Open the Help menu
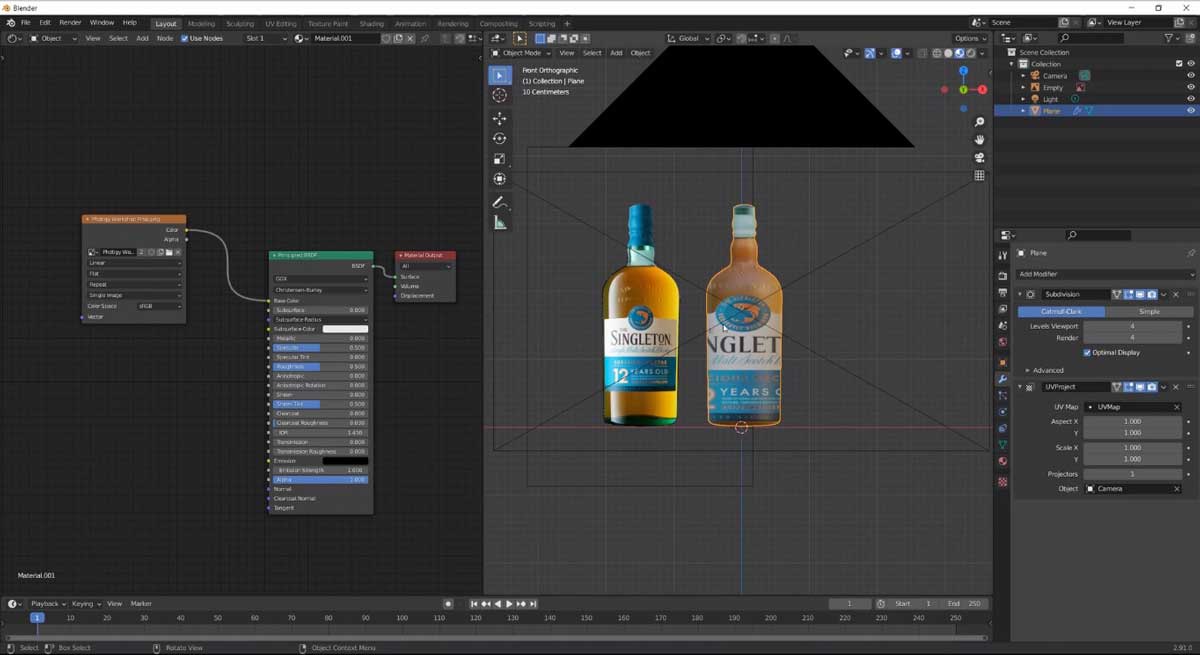This screenshot has width=1200, height=655. click(129, 22)
